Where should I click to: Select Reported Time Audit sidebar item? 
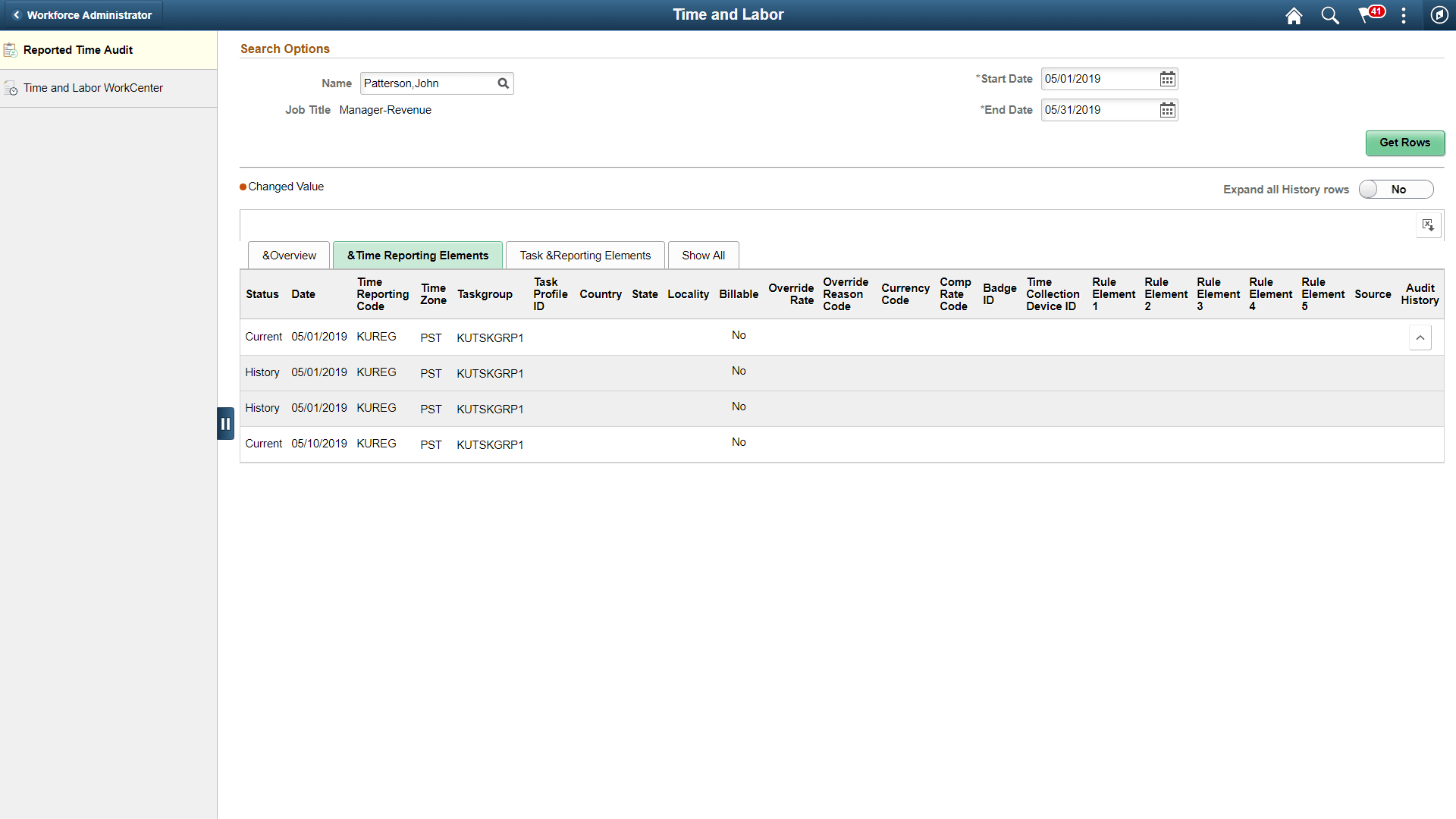78,50
